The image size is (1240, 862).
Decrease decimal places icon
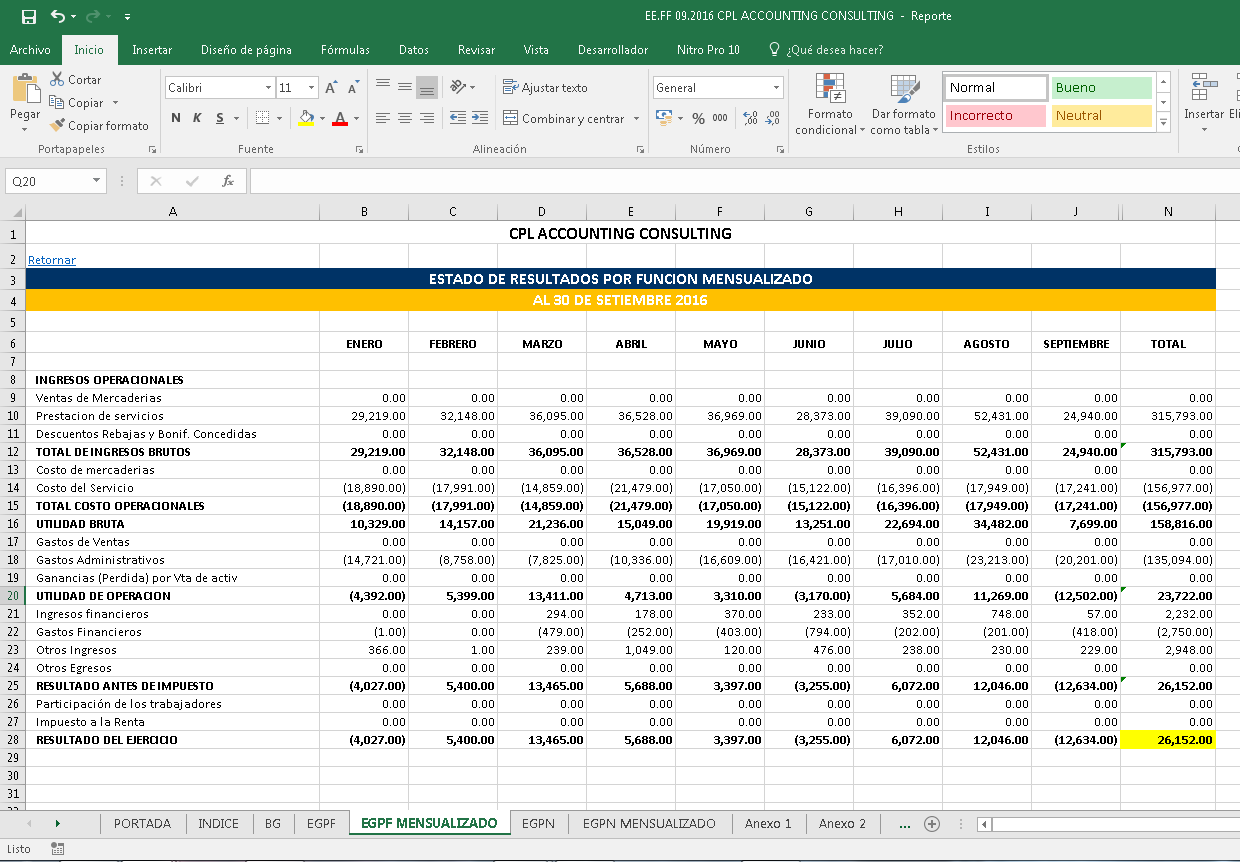(772, 118)
